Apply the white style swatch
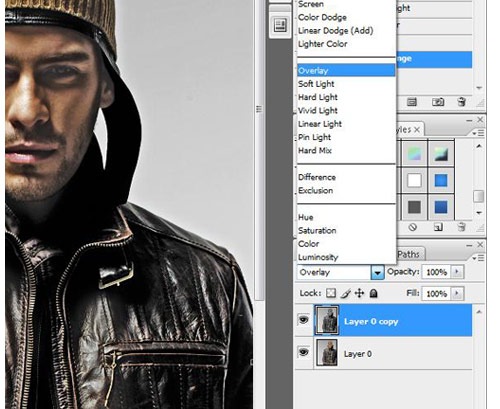The height and width of the screenshot is (409, 500). pos(414,180)
